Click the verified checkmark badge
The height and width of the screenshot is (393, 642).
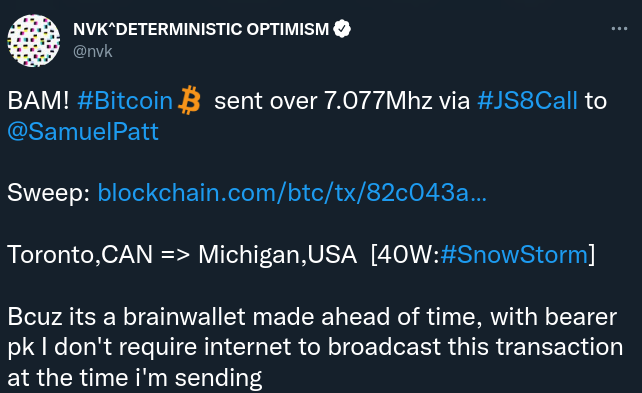click(x=342, y=29)
